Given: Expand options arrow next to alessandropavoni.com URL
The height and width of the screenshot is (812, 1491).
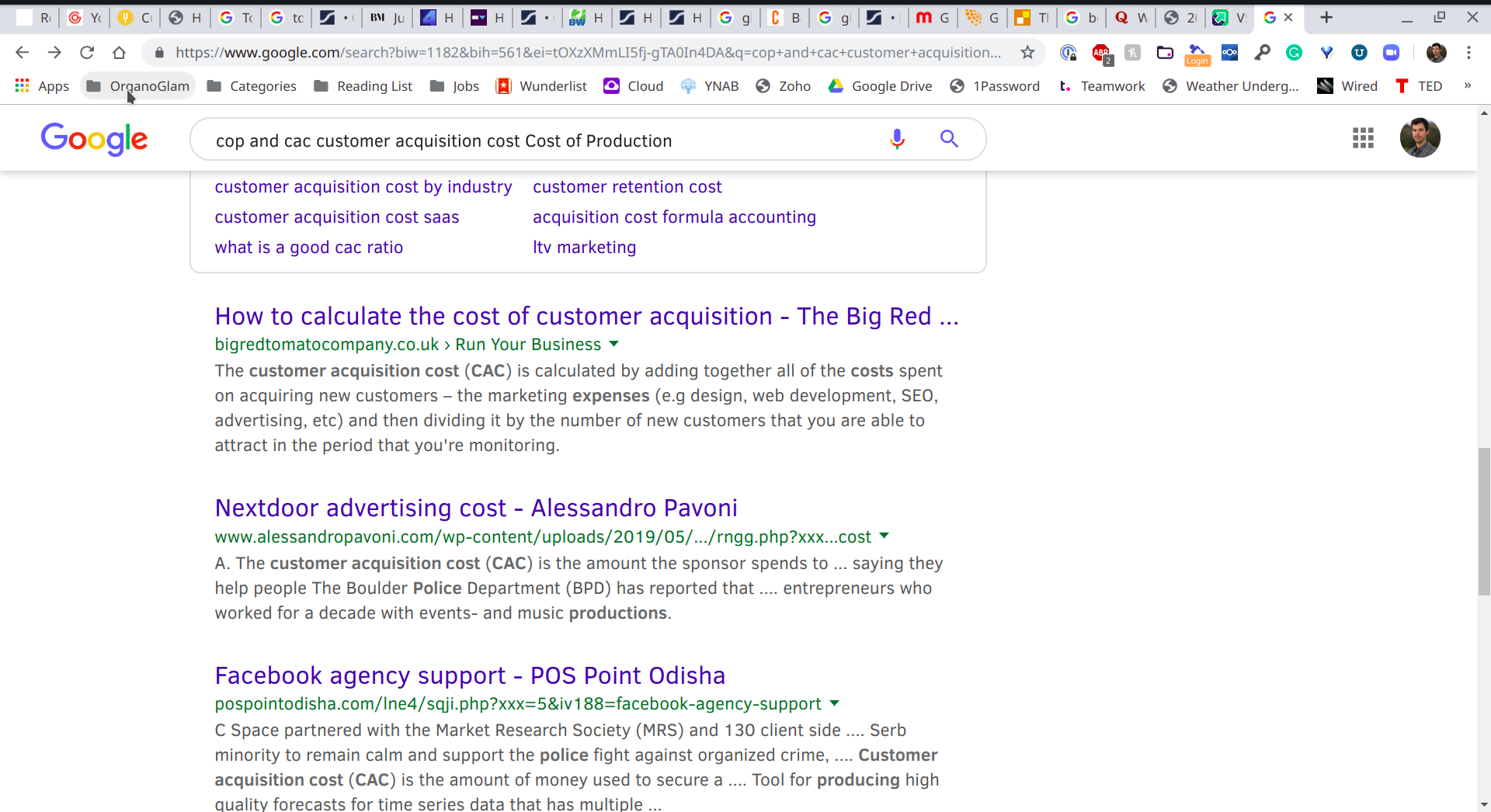Looking at the screenshot, I should pos(884,536).
